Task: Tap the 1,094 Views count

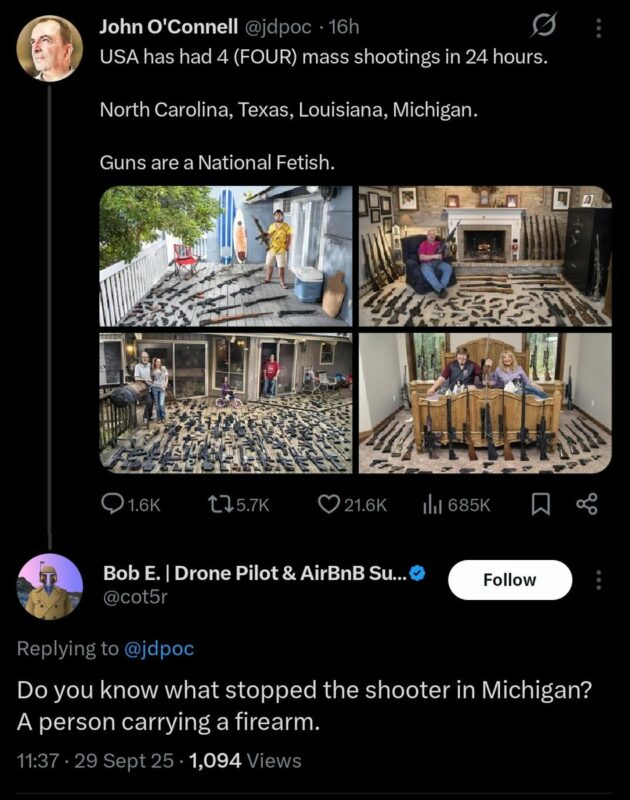Action: click(245, 761)
